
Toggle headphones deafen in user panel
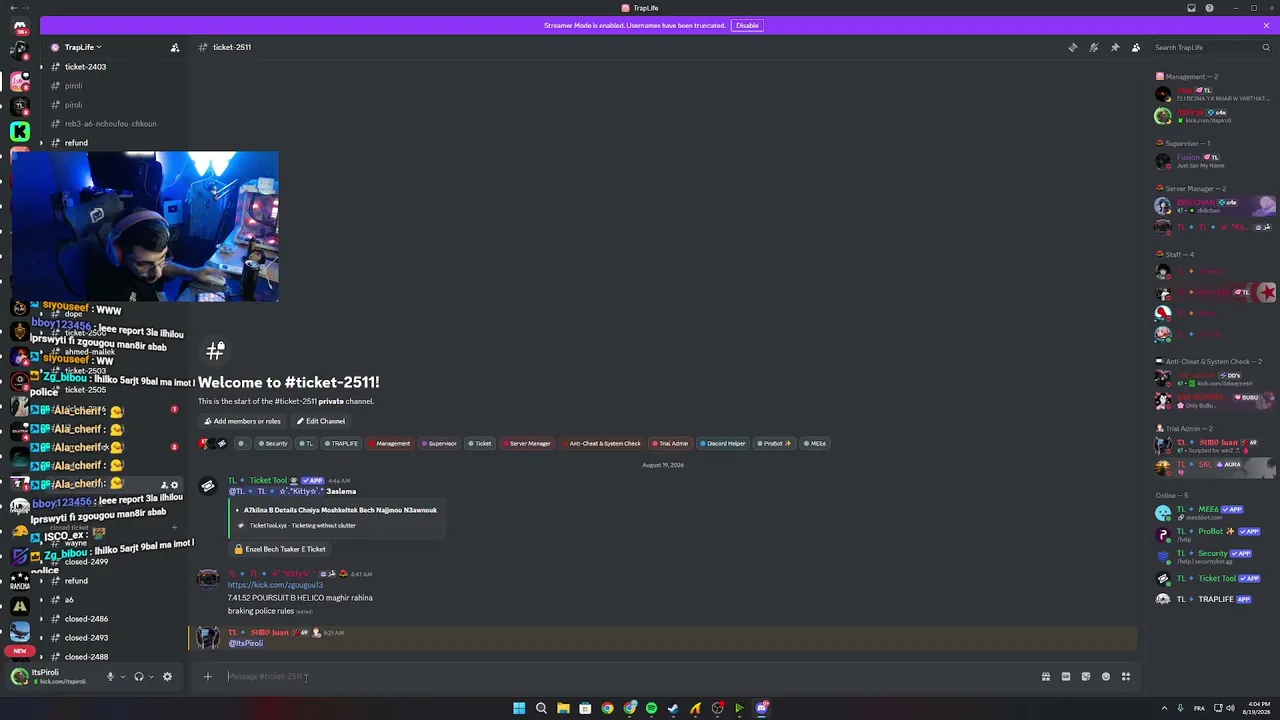coord(139,677)
